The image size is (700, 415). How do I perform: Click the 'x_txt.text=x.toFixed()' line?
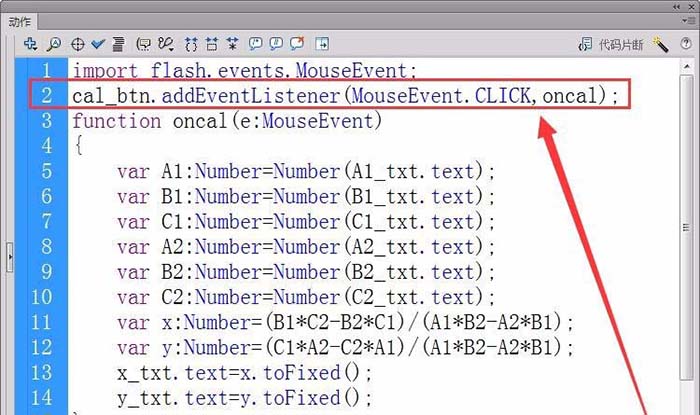[x=244, y=373]
